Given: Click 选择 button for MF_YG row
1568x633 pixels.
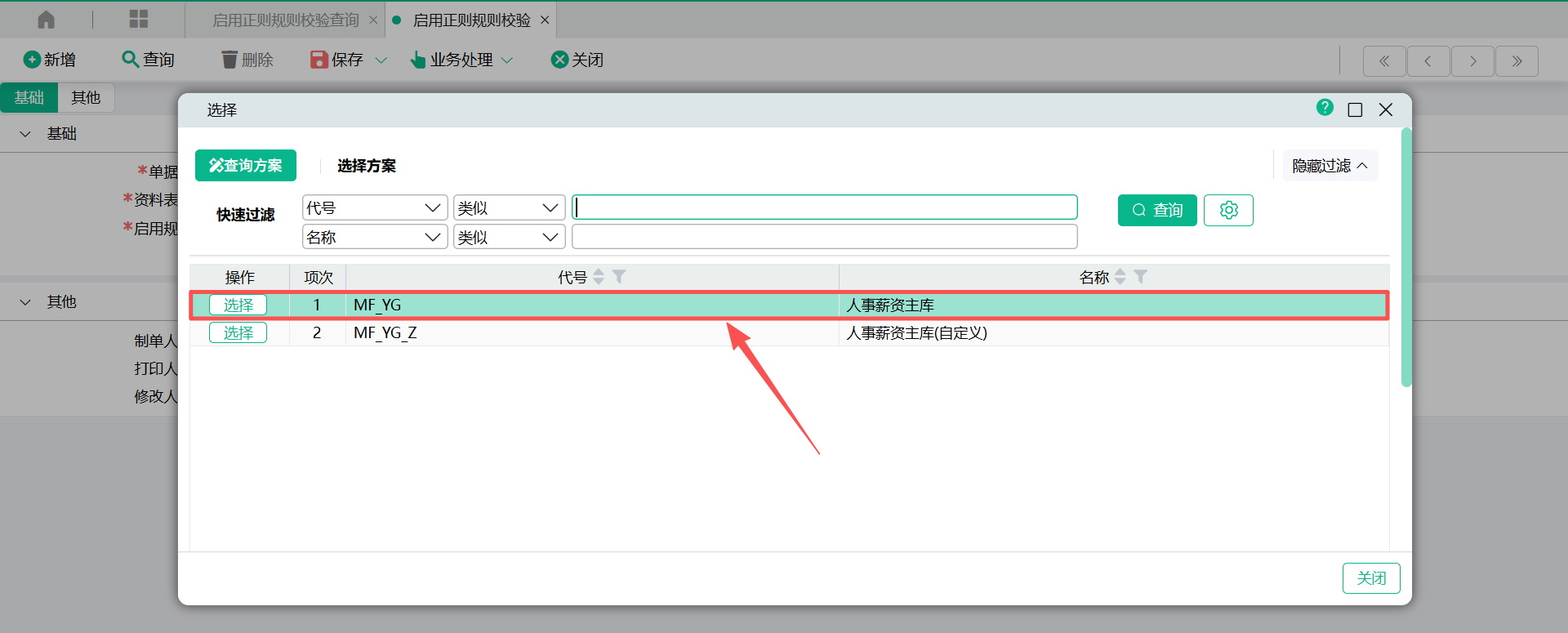Looking at the screenshot, I should point(238,305).
